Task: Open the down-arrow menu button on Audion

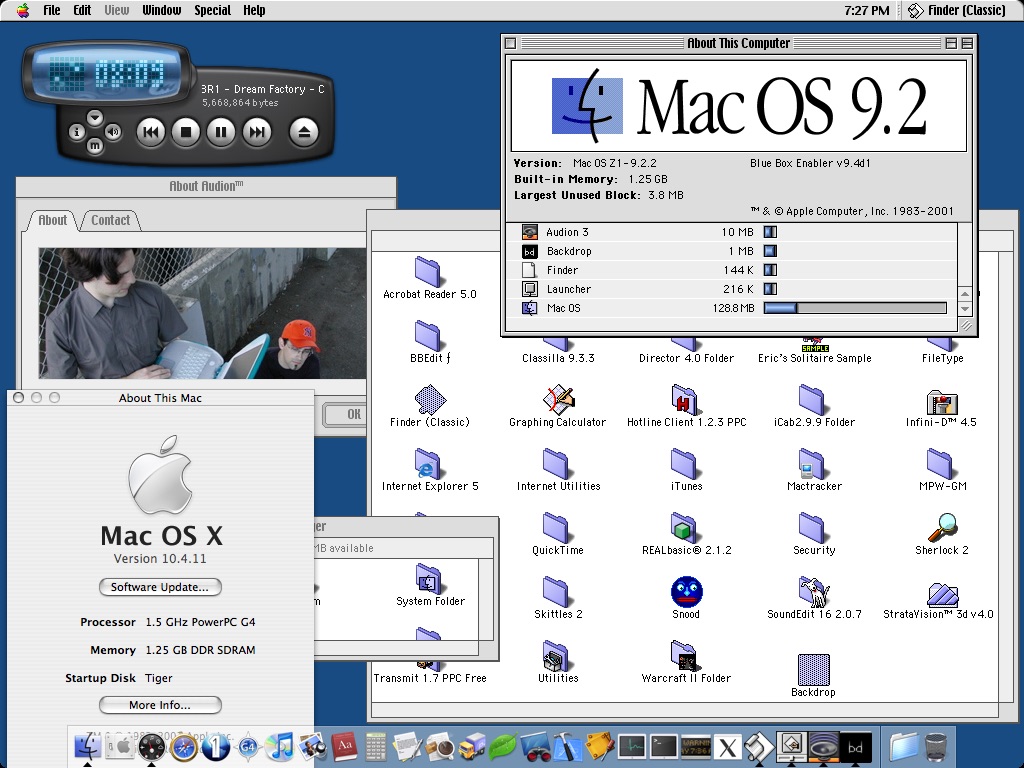Action: [x=95, y=118]
